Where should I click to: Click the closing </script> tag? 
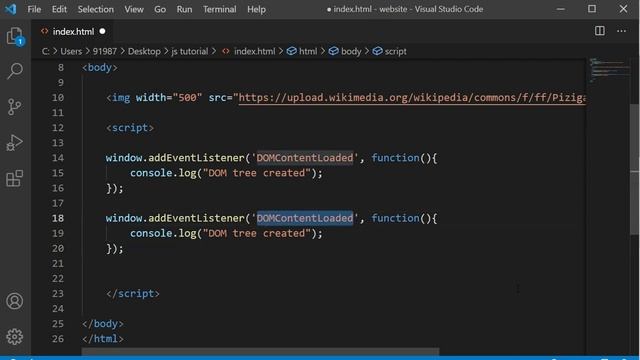point(133,293)
